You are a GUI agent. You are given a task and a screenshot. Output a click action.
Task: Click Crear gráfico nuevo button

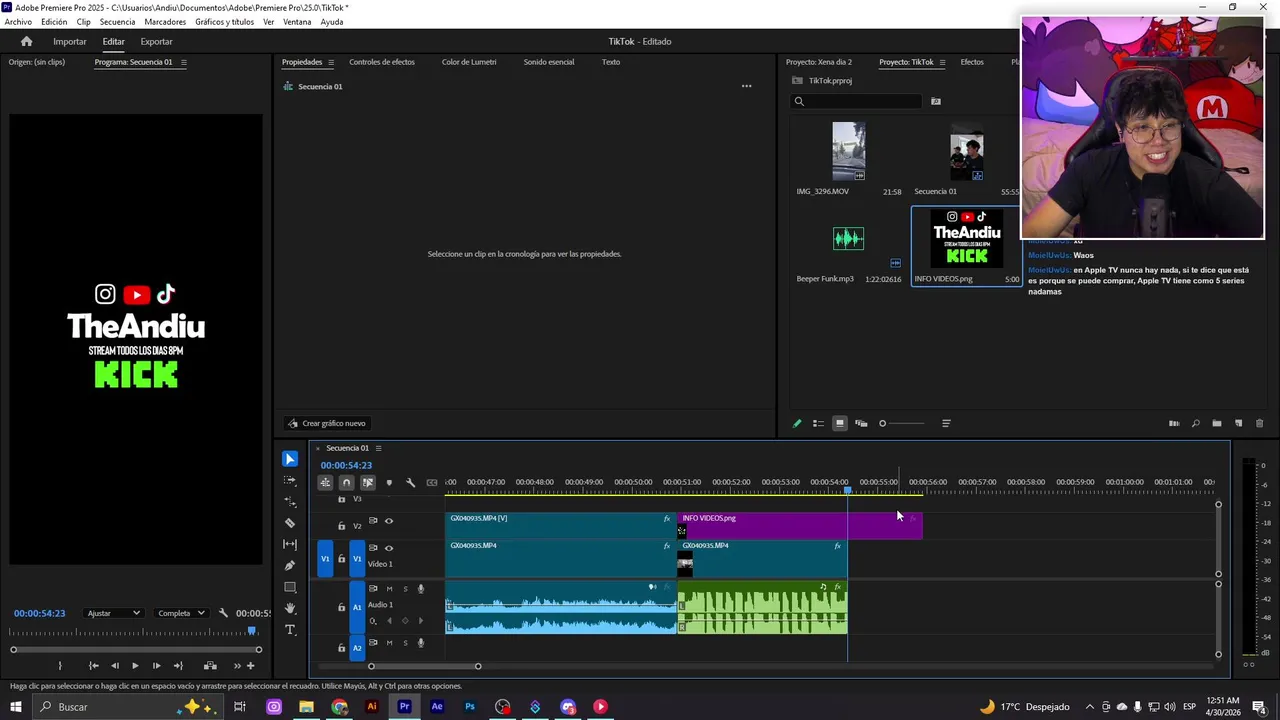326,423
